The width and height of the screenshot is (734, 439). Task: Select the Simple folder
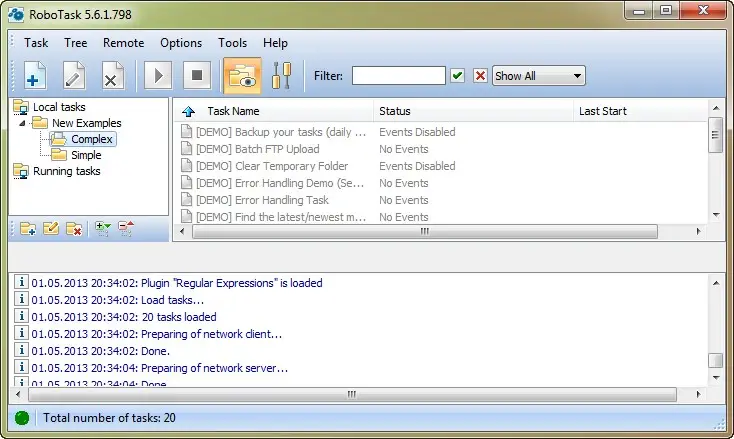click(x=86, y=155)
